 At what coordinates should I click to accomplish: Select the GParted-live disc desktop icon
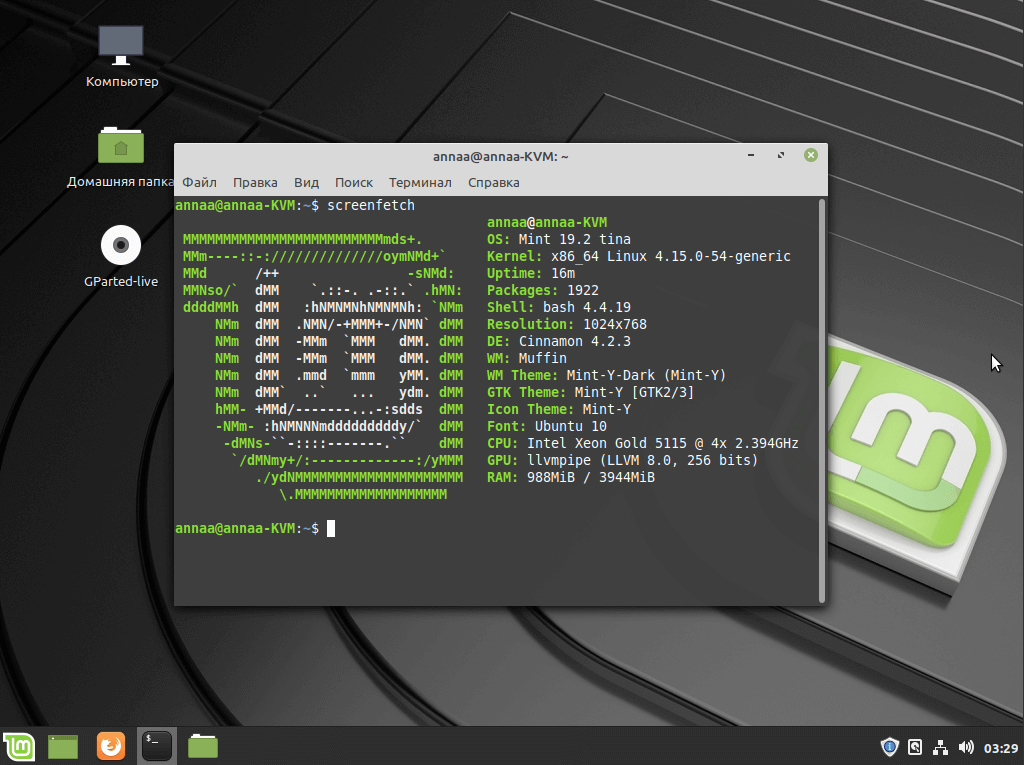pos(121,257)
